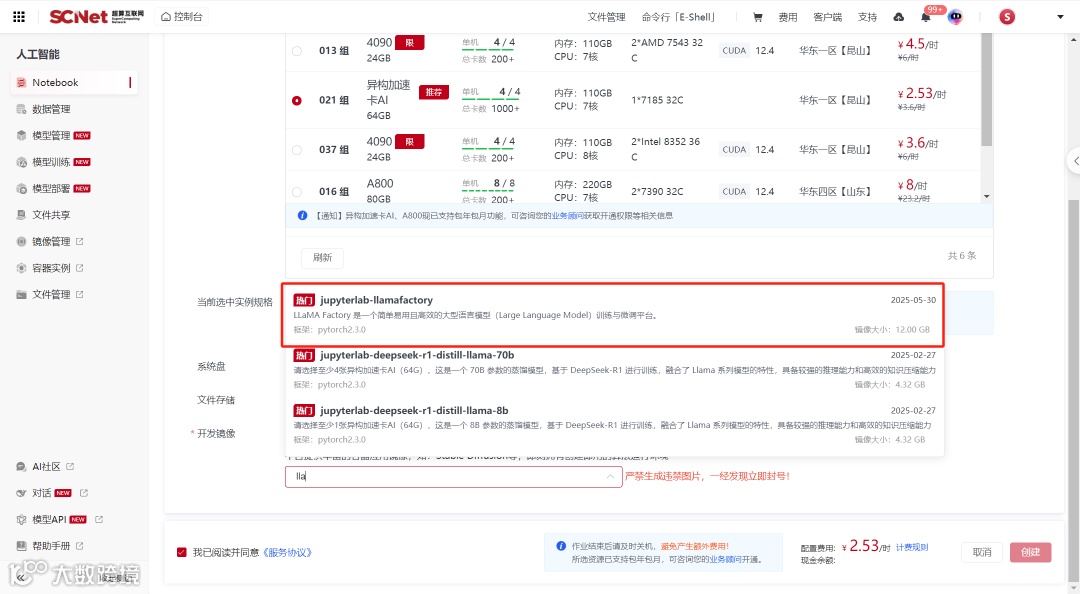Expand the account dropdown arrow

point(1060,17)
